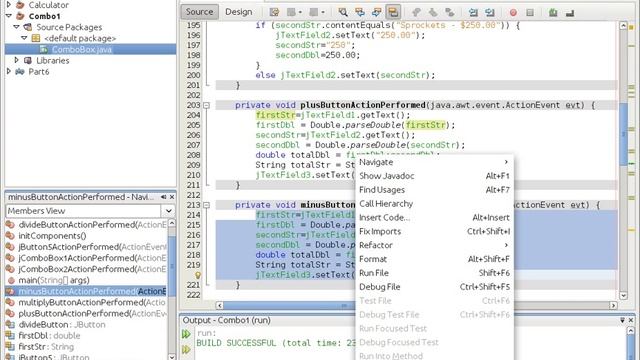Toggle Highlight Search toolbar button
The image size is (640, 360).
pyautogui.click(x=393, y=12)
